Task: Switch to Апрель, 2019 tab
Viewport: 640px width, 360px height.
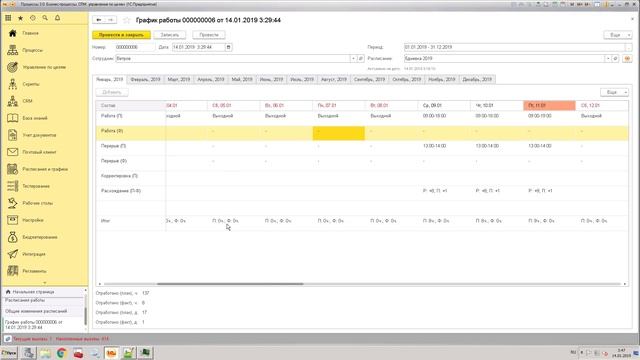Action: pos(211,80)
